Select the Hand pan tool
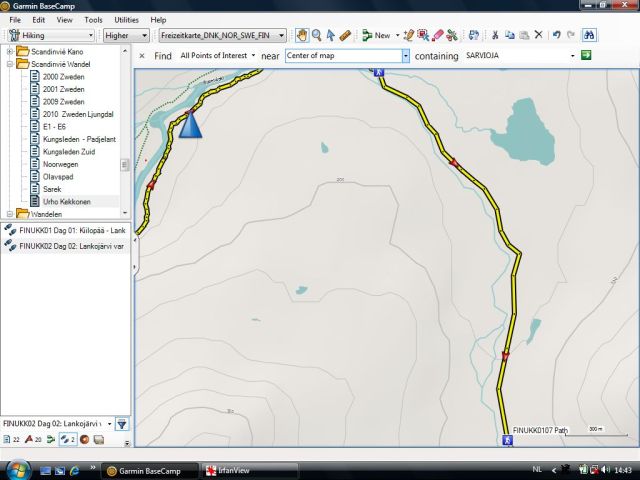This screenshot has width=640, height=480. point(301,35)
